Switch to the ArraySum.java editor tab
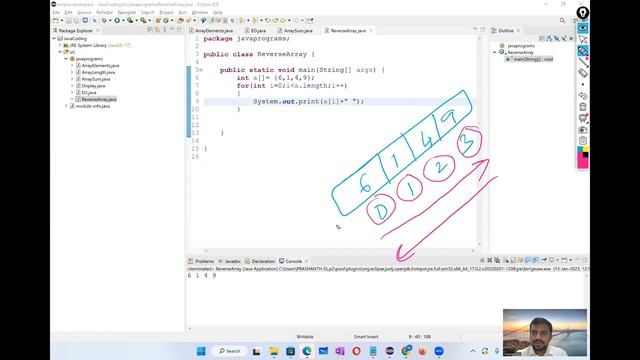This screenshot has width=640, height=360. [x=295, y=31]
